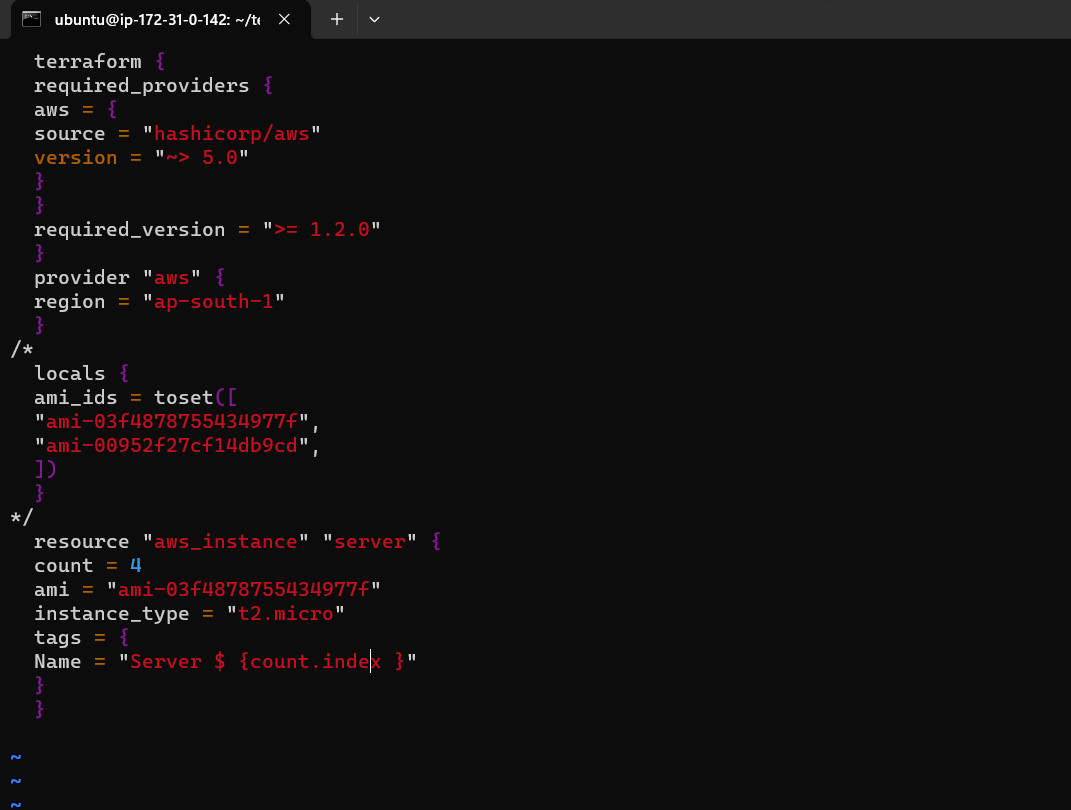The width and height of the screenshot is (1071, 810).
Task: Click the opening comment marker /*
Action: 22,350
